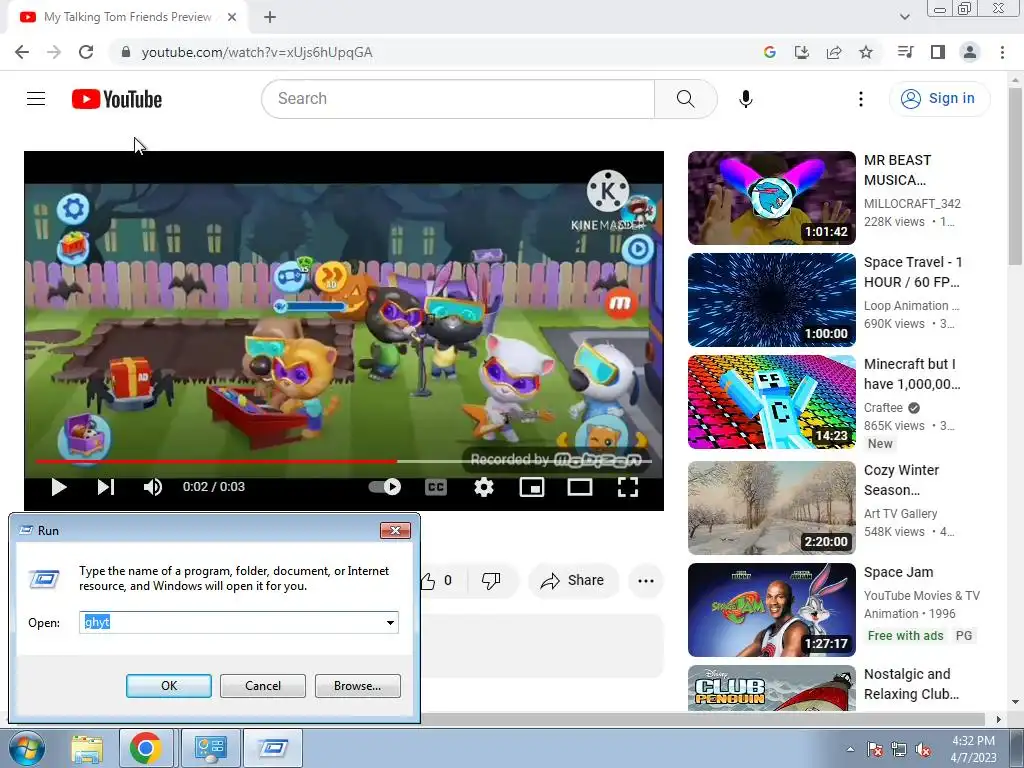Open MR BEAST MUSICA video thumbnail
The image size is (1024, 768).
tap(771, 198)
